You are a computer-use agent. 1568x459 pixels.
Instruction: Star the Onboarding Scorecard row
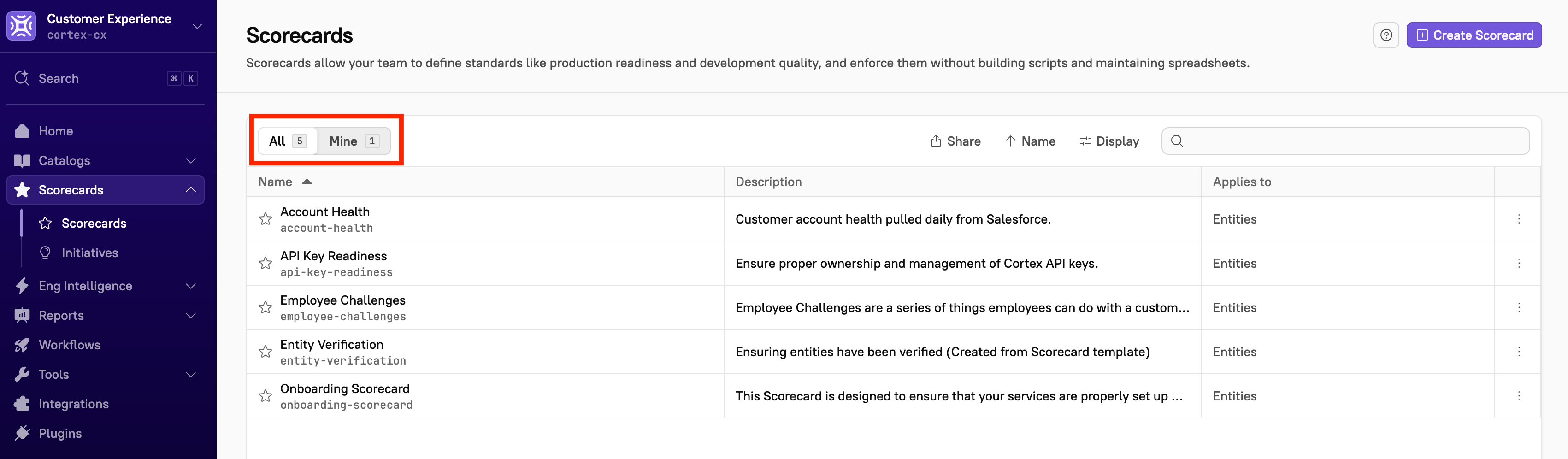coord(265,396)
